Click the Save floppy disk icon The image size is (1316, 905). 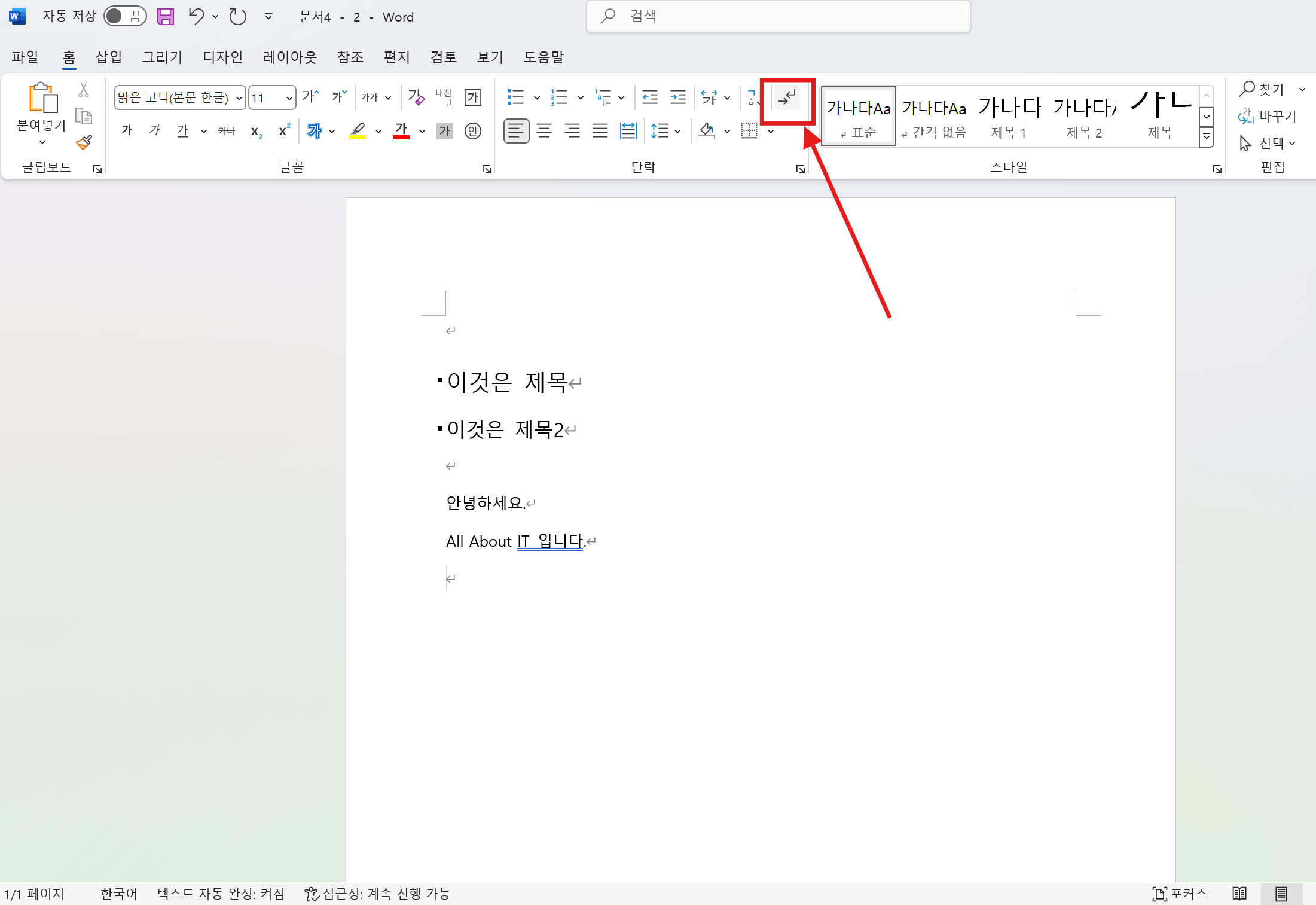(x=166, y=17)
